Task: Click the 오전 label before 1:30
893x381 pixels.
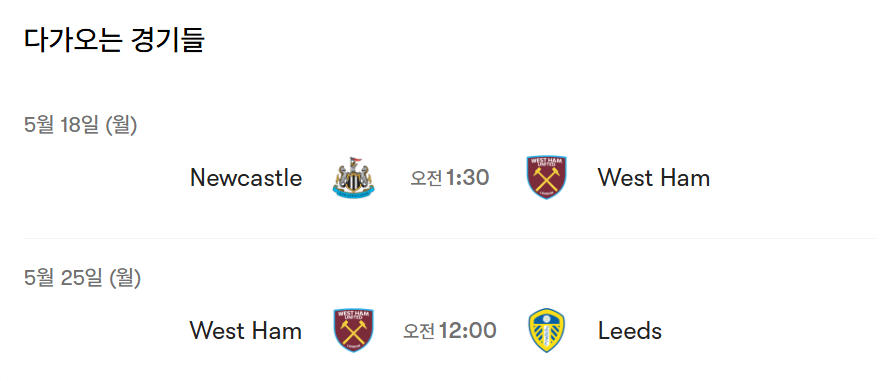Action: [x=427, y=178]
